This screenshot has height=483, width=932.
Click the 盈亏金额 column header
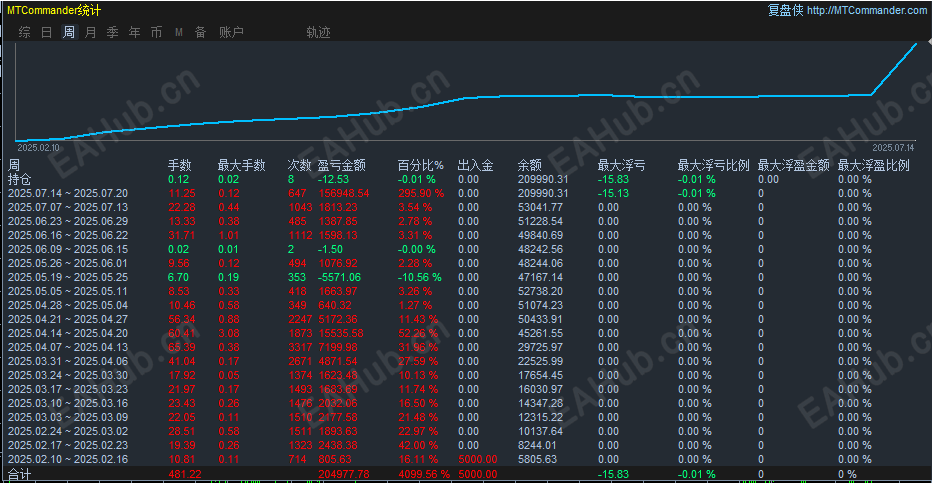[x=341, y=165]
